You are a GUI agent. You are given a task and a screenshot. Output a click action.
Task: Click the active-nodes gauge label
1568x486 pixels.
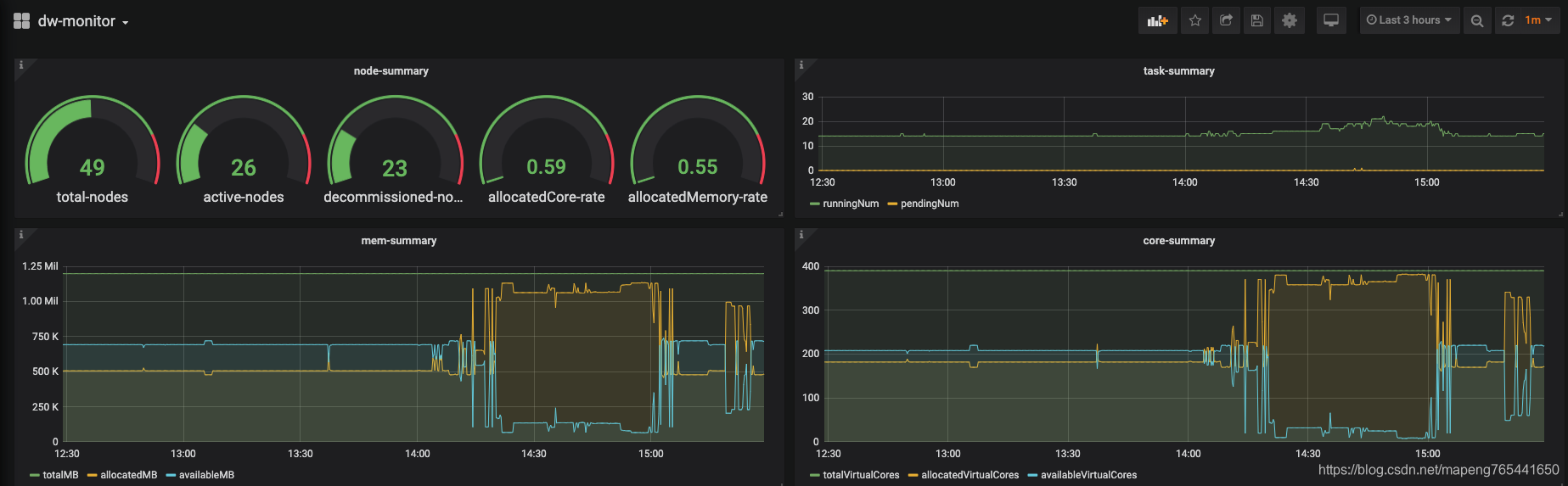[244, 197]
